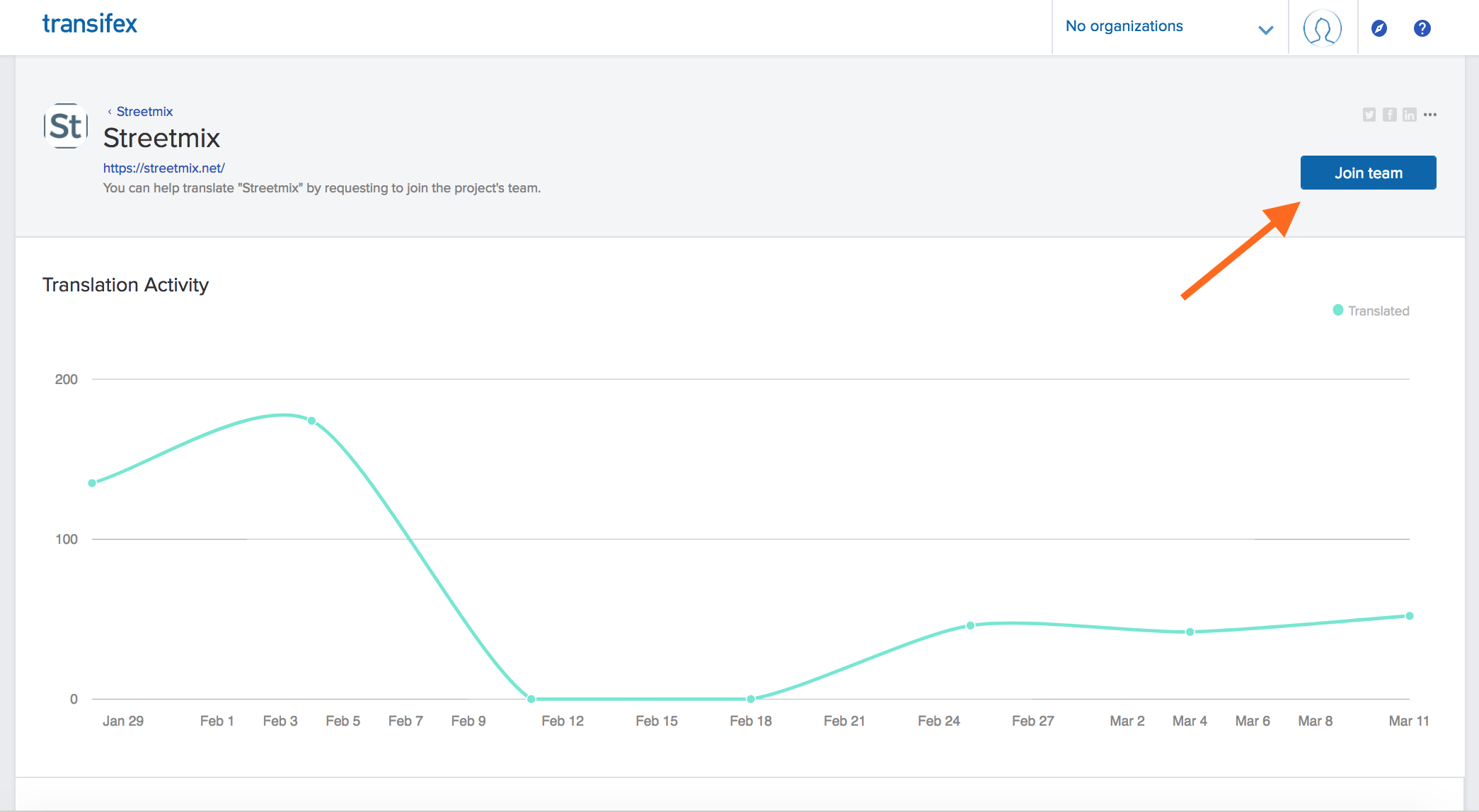The width and height of the screenshot is (1479, 812).
Task: Click the Jan 29 chart data point
Action: [x=92, y=483]
